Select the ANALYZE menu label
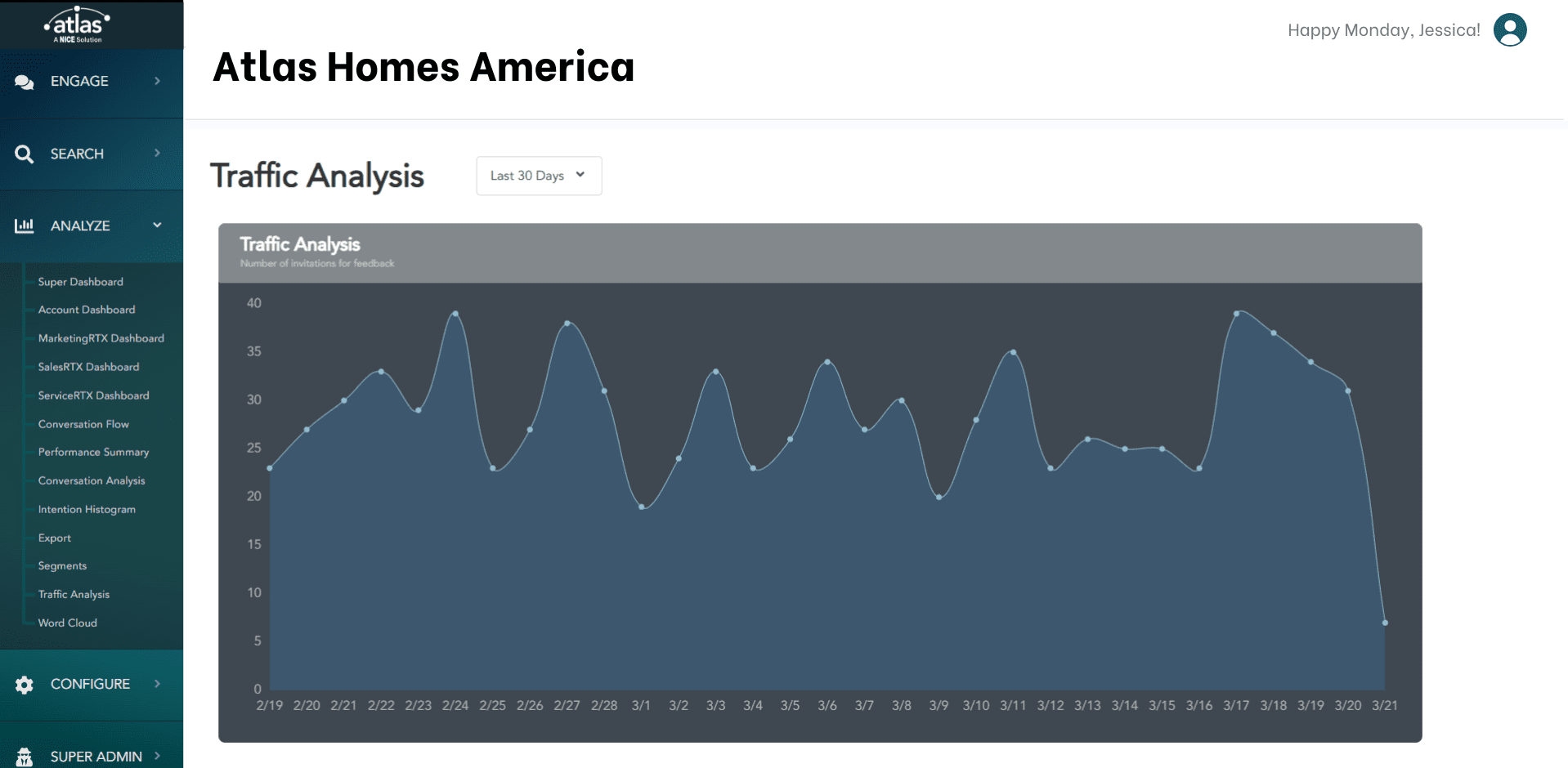 (80, 225)
